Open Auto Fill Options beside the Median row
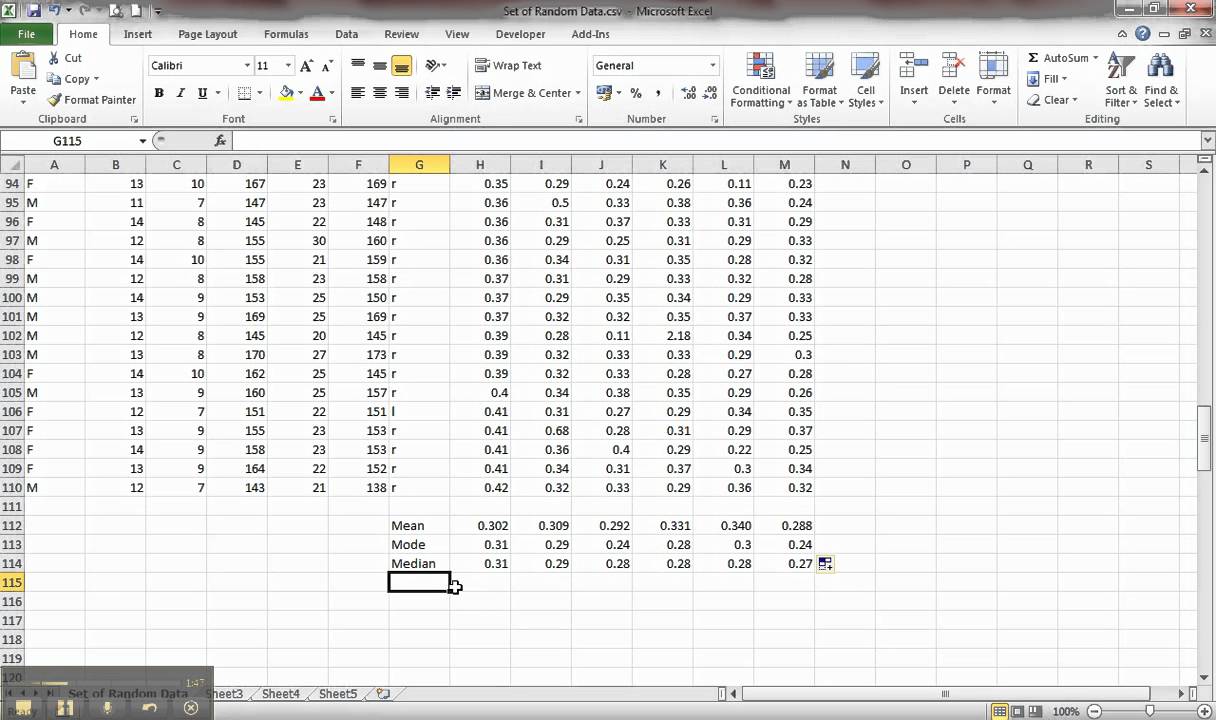Screen dimensions: 1216x720 tap(825, 564)
